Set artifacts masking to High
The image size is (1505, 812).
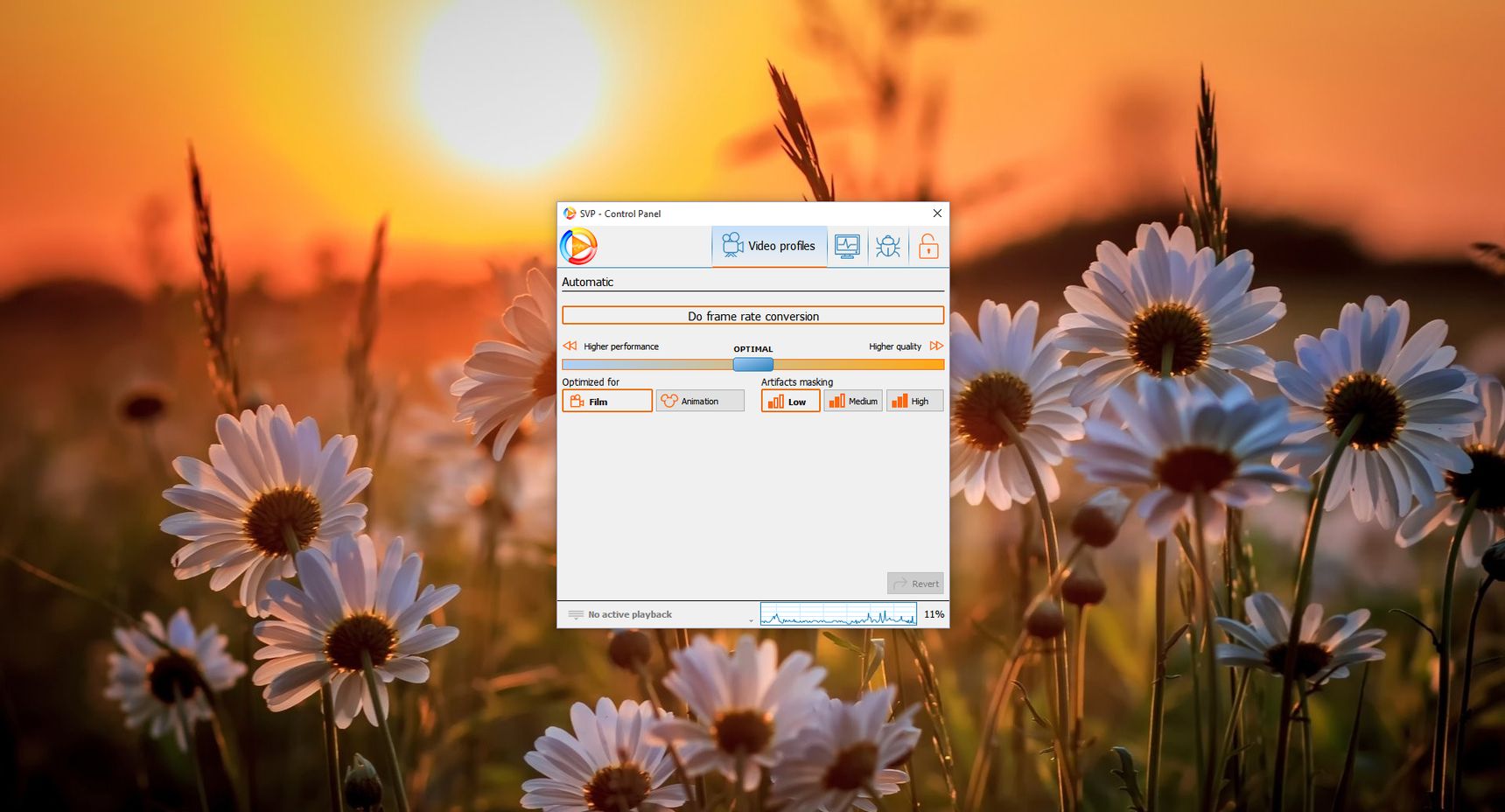pyautogui.click(x=915, y=401)
